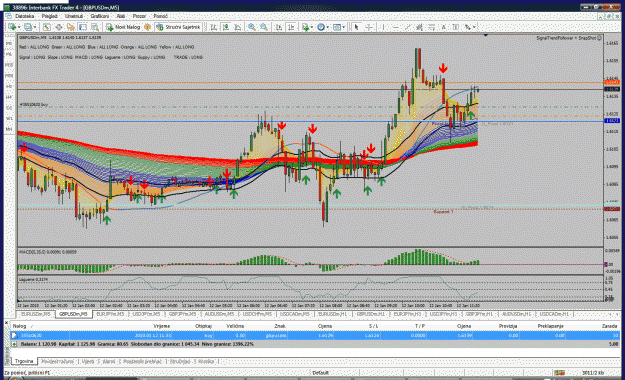Sort orders by the Nalog column header
Viewport: 625px width, 380px height.
pos(19,326)
